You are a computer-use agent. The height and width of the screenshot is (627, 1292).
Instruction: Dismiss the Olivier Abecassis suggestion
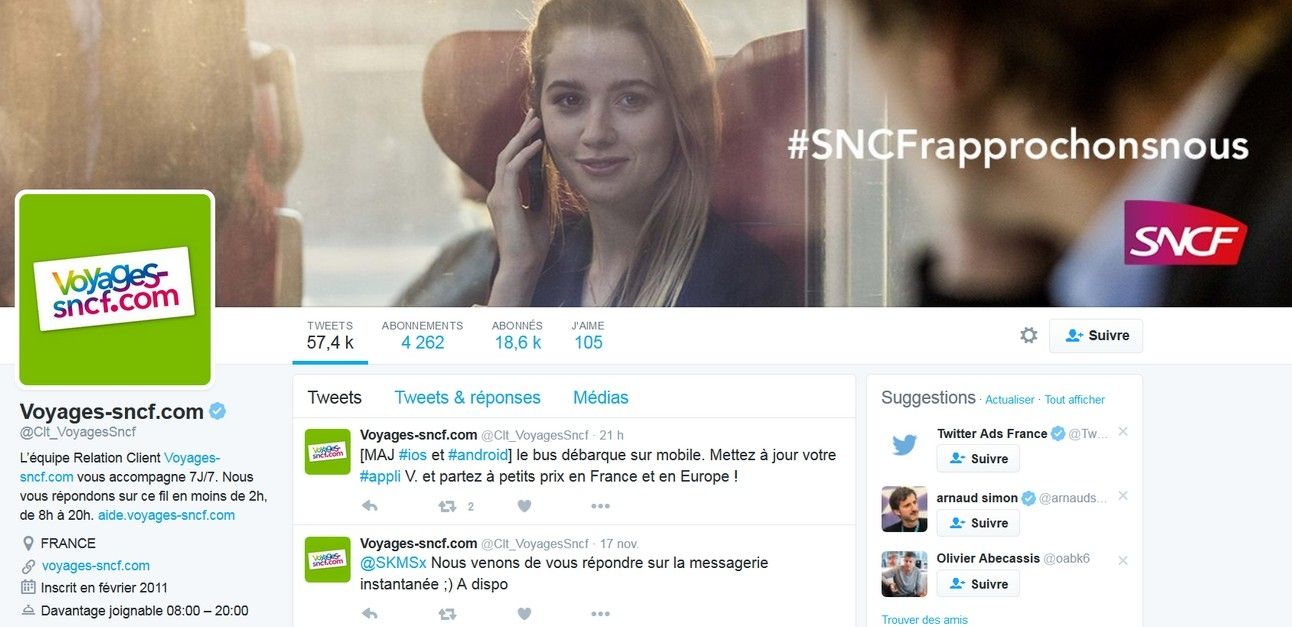pyautogui.click(x=1123, y=560)
